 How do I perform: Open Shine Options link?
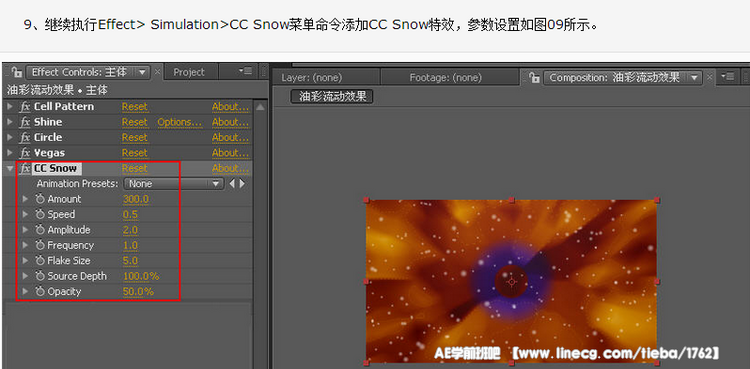[x=180, y=122]
